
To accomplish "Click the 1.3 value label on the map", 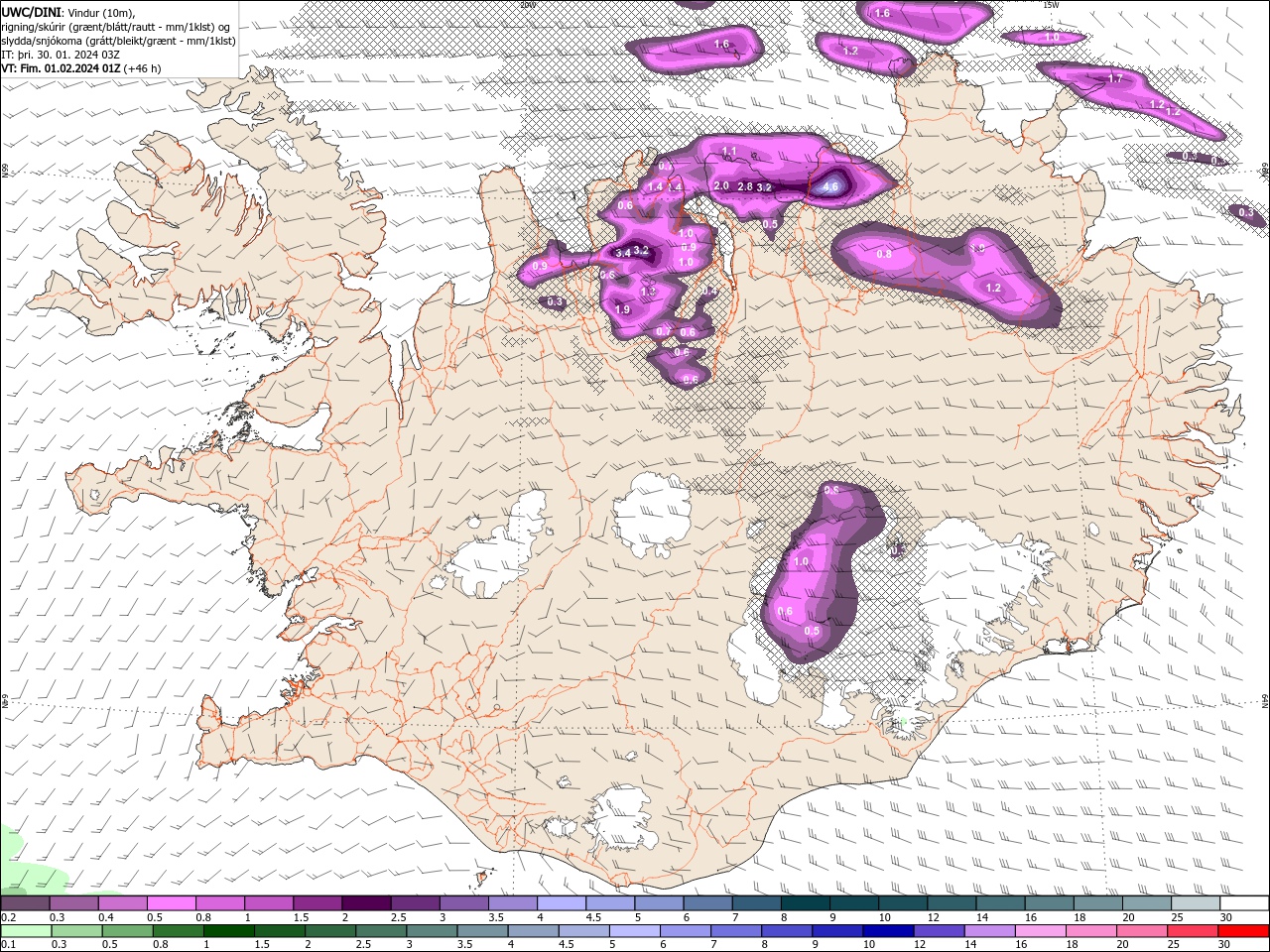I will click(649, 292).
